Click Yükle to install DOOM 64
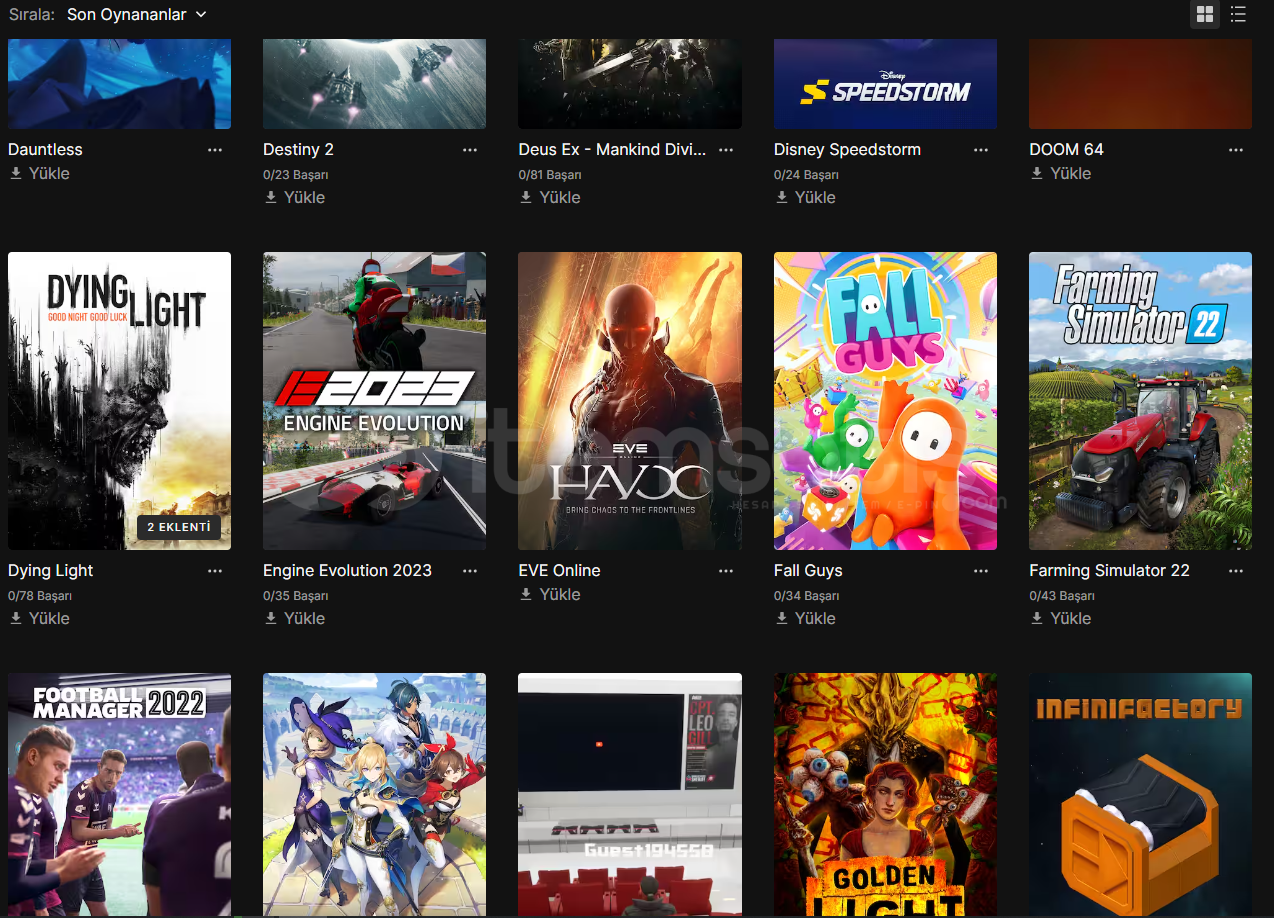 coord(1061,173)
